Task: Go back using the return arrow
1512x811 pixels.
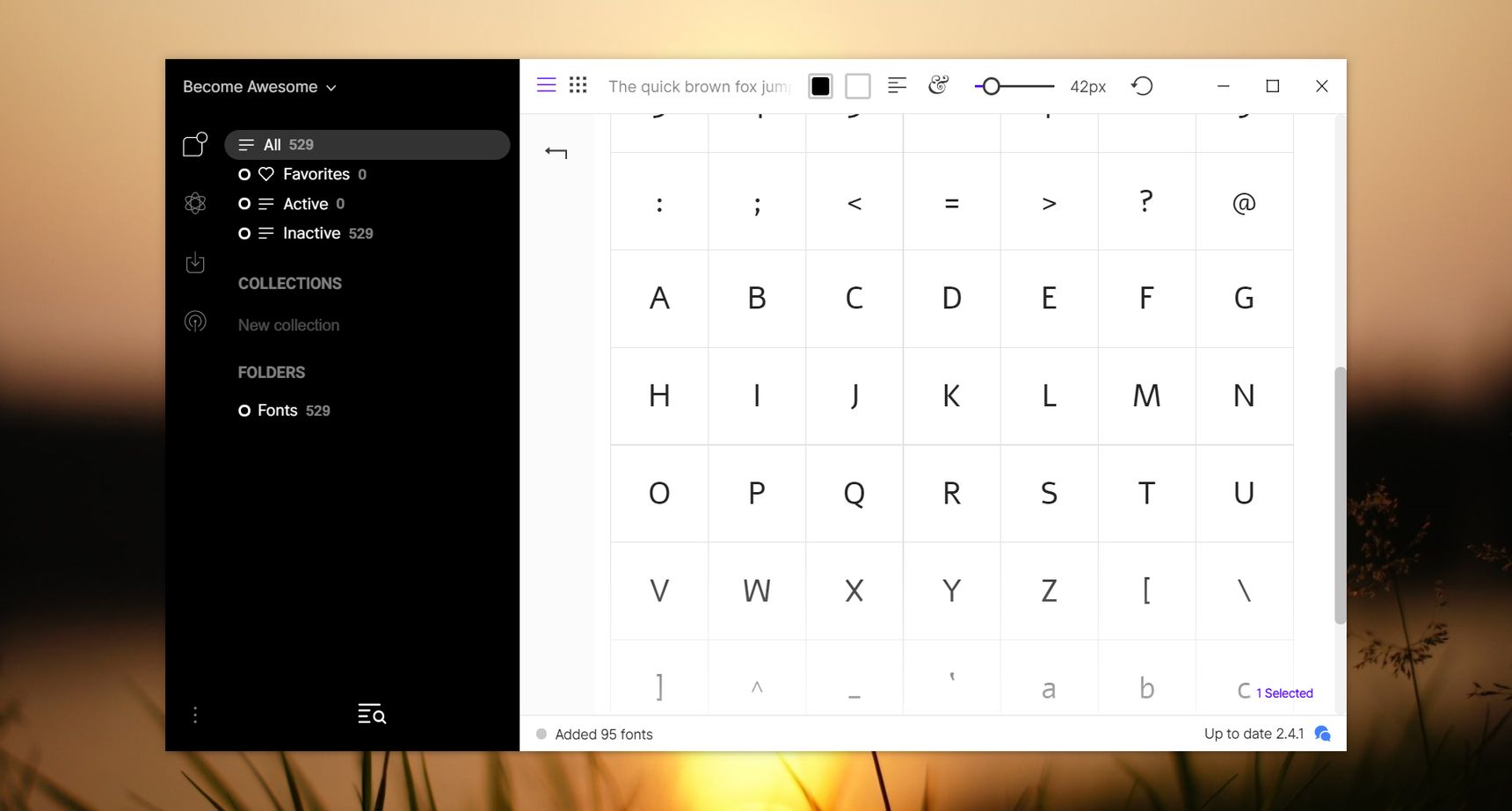Action: click(x=556, y=153)
